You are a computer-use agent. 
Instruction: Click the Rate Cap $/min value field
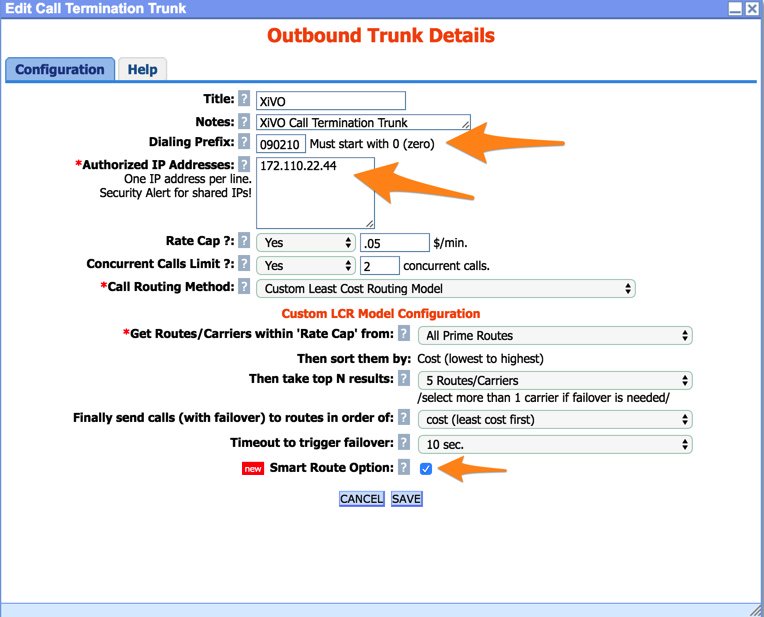pos(395,243)
